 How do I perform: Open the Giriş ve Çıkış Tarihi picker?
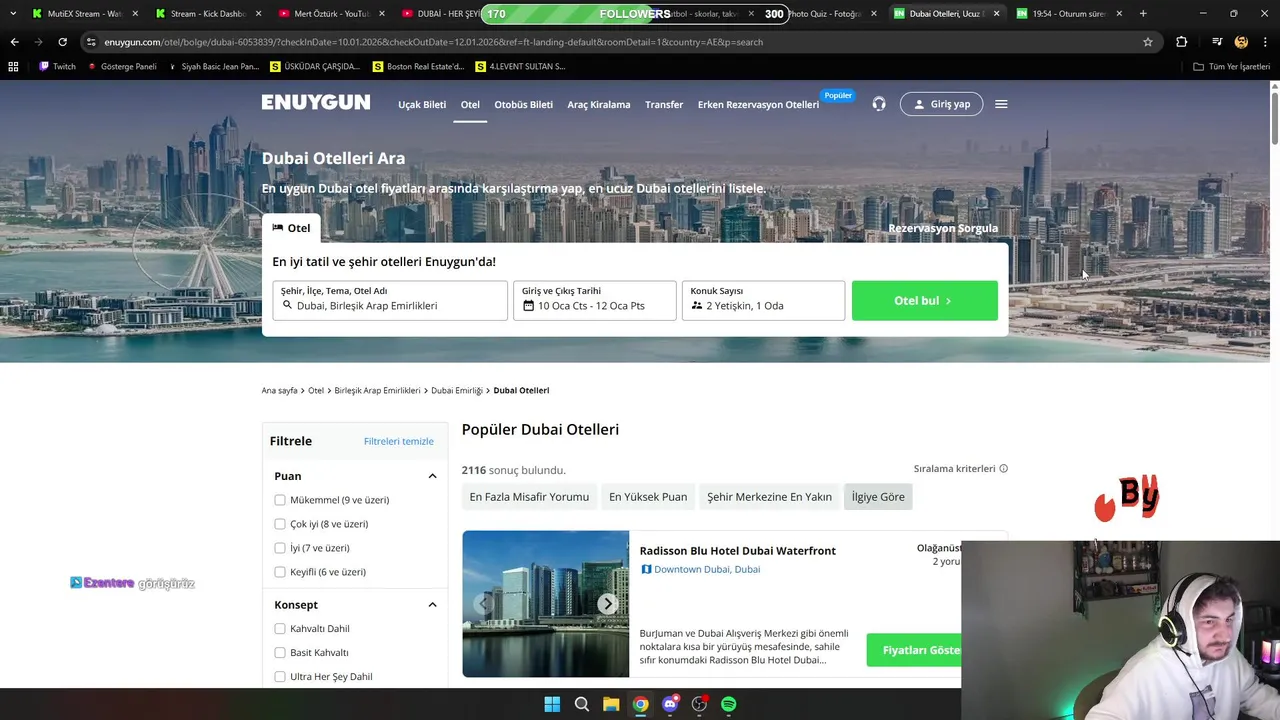tap(594, 300)
